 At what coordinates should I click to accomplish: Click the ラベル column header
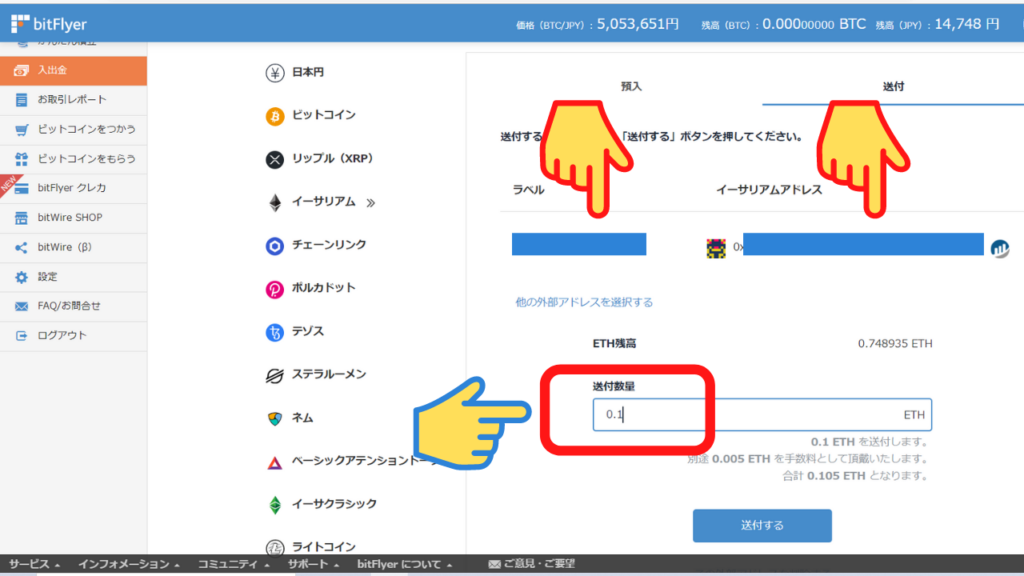(x=528, y=190)
